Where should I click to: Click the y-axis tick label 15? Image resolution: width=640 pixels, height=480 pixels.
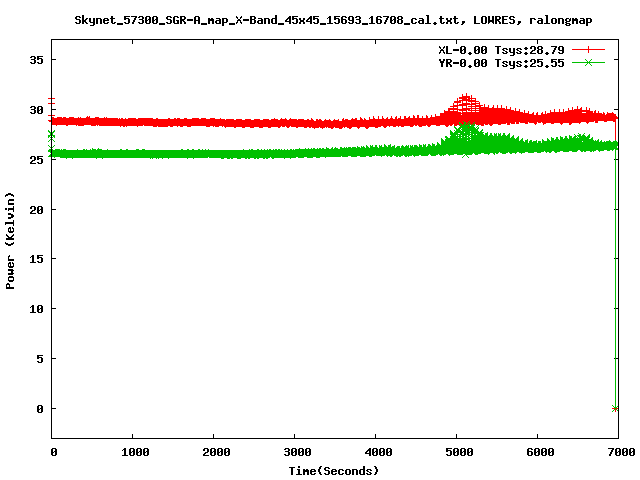[x=36, y=259]
